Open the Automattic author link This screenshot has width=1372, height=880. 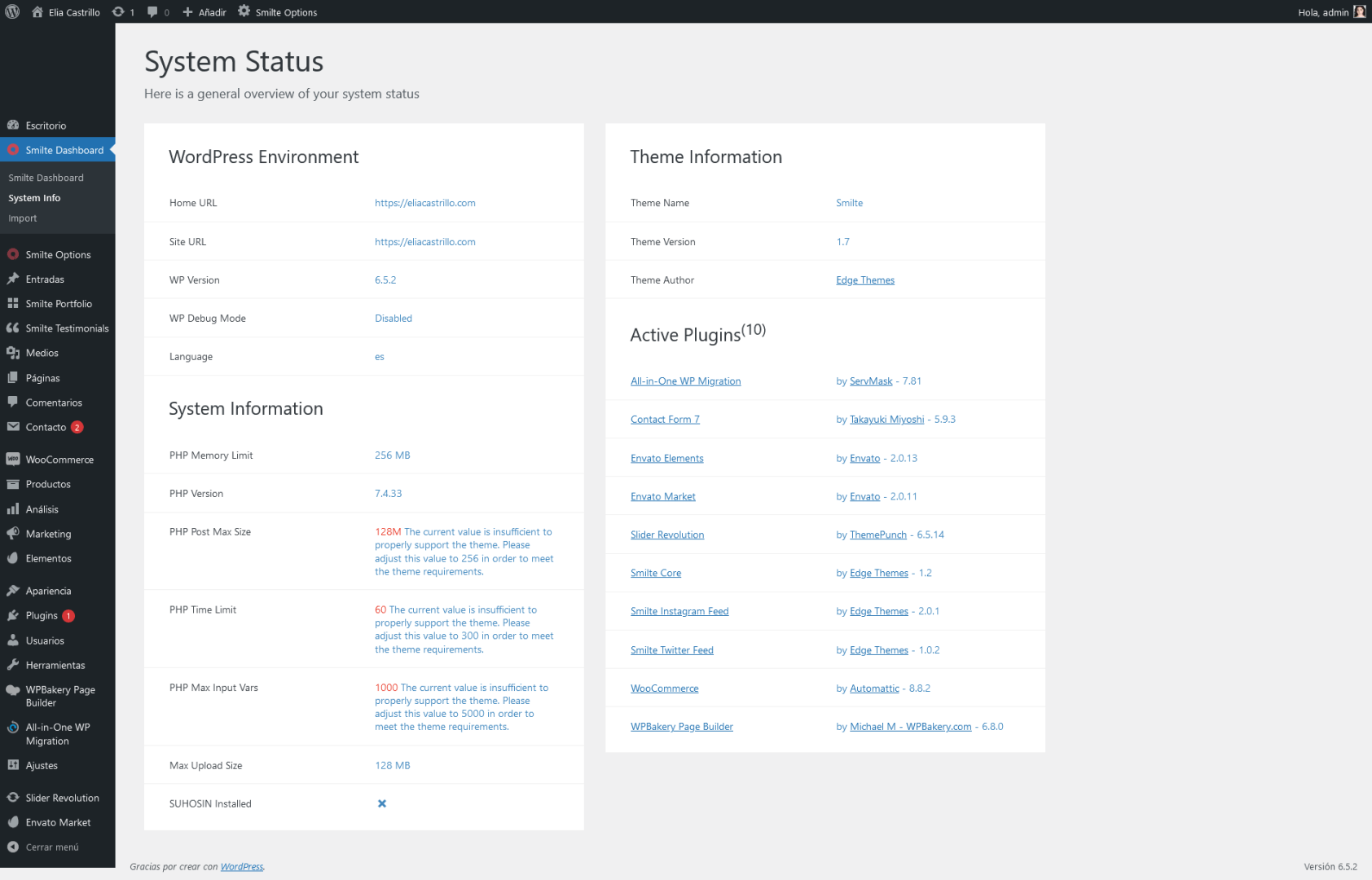874,689
